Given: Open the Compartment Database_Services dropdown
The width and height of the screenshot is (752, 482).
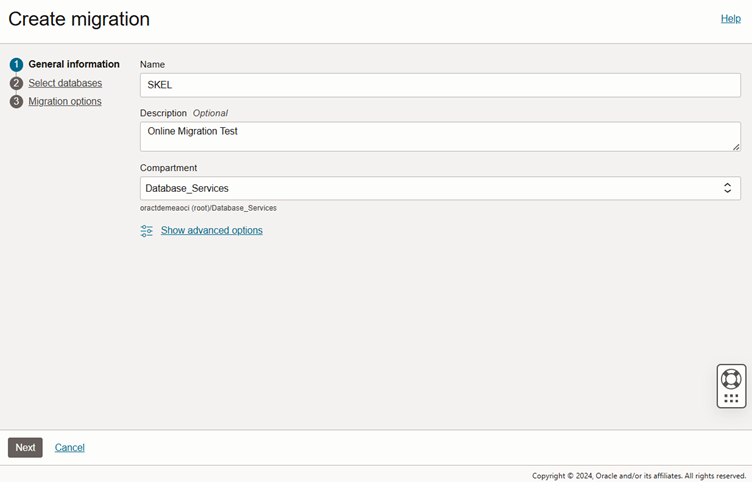Looking at the screenshot, I should tap(440, 188).
